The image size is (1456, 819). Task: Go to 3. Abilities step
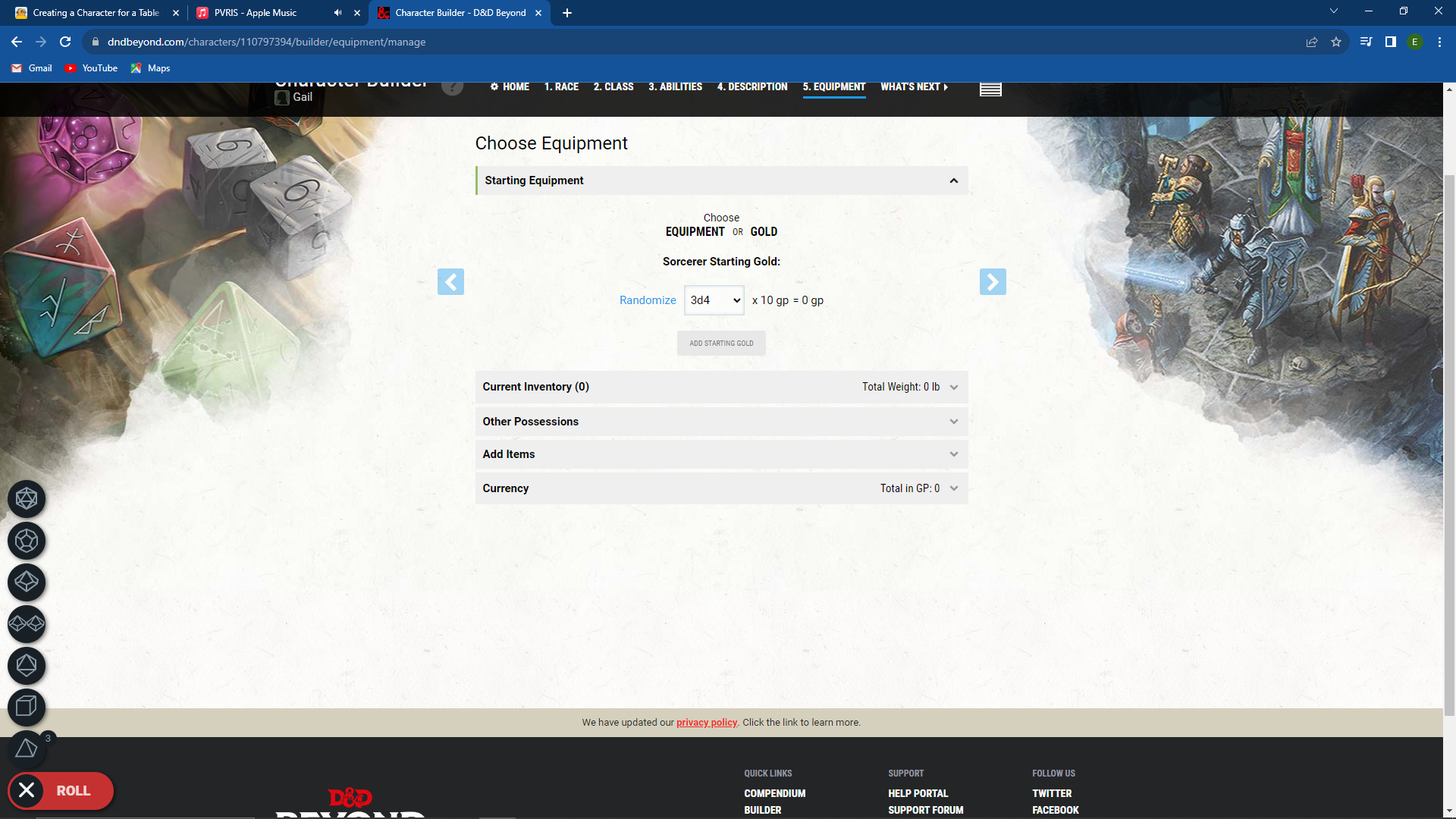coord(675,87)
